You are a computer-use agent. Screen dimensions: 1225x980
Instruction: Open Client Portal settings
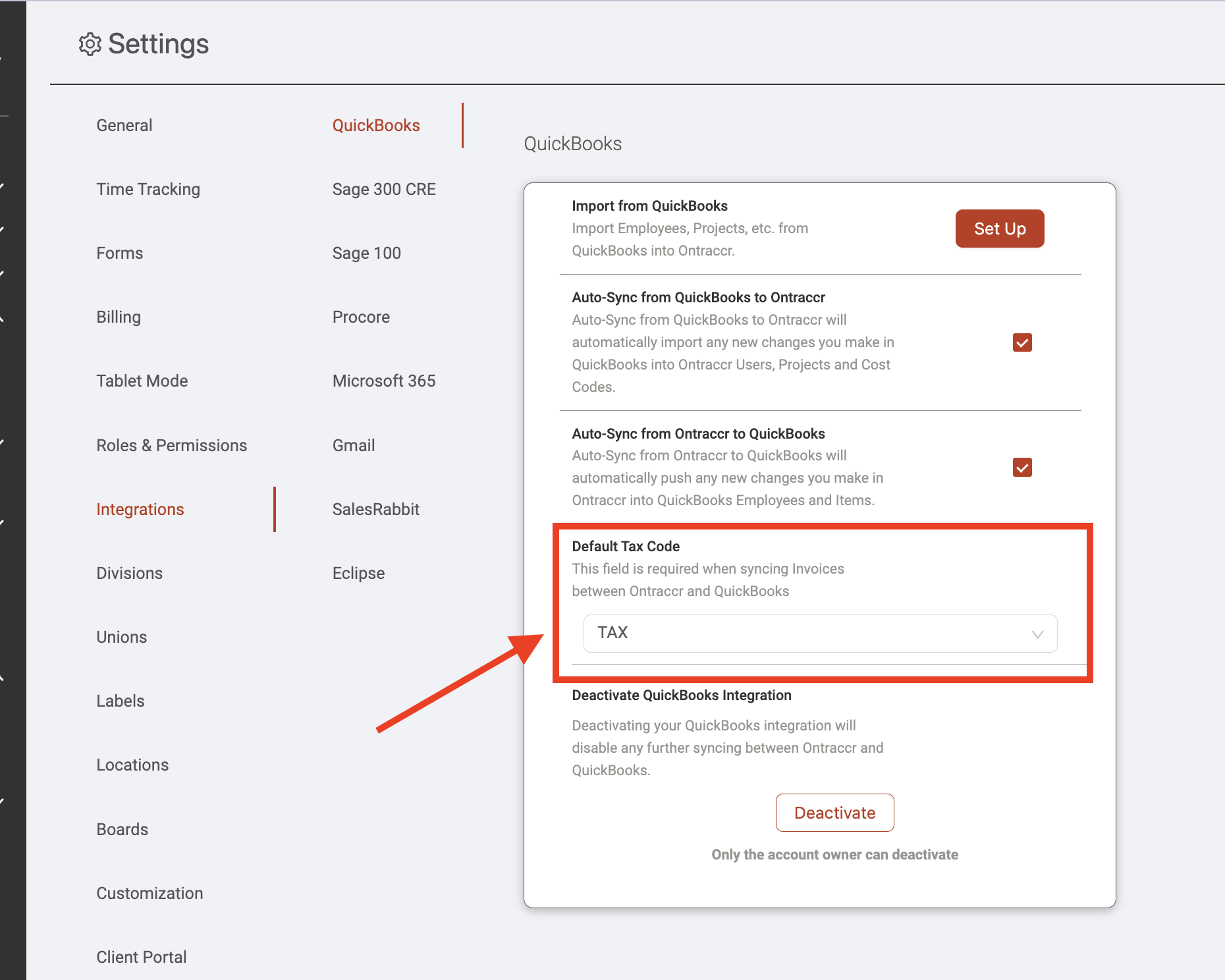142,957
